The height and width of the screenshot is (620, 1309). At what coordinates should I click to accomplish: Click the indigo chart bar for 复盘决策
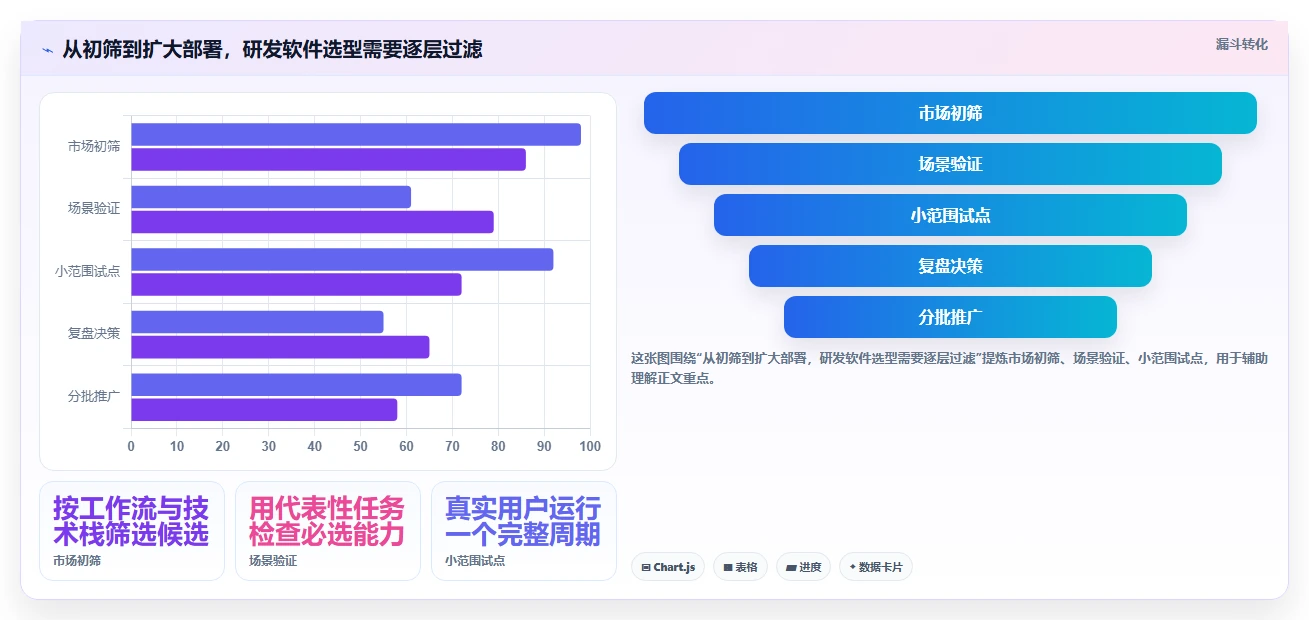pos(257,322)
